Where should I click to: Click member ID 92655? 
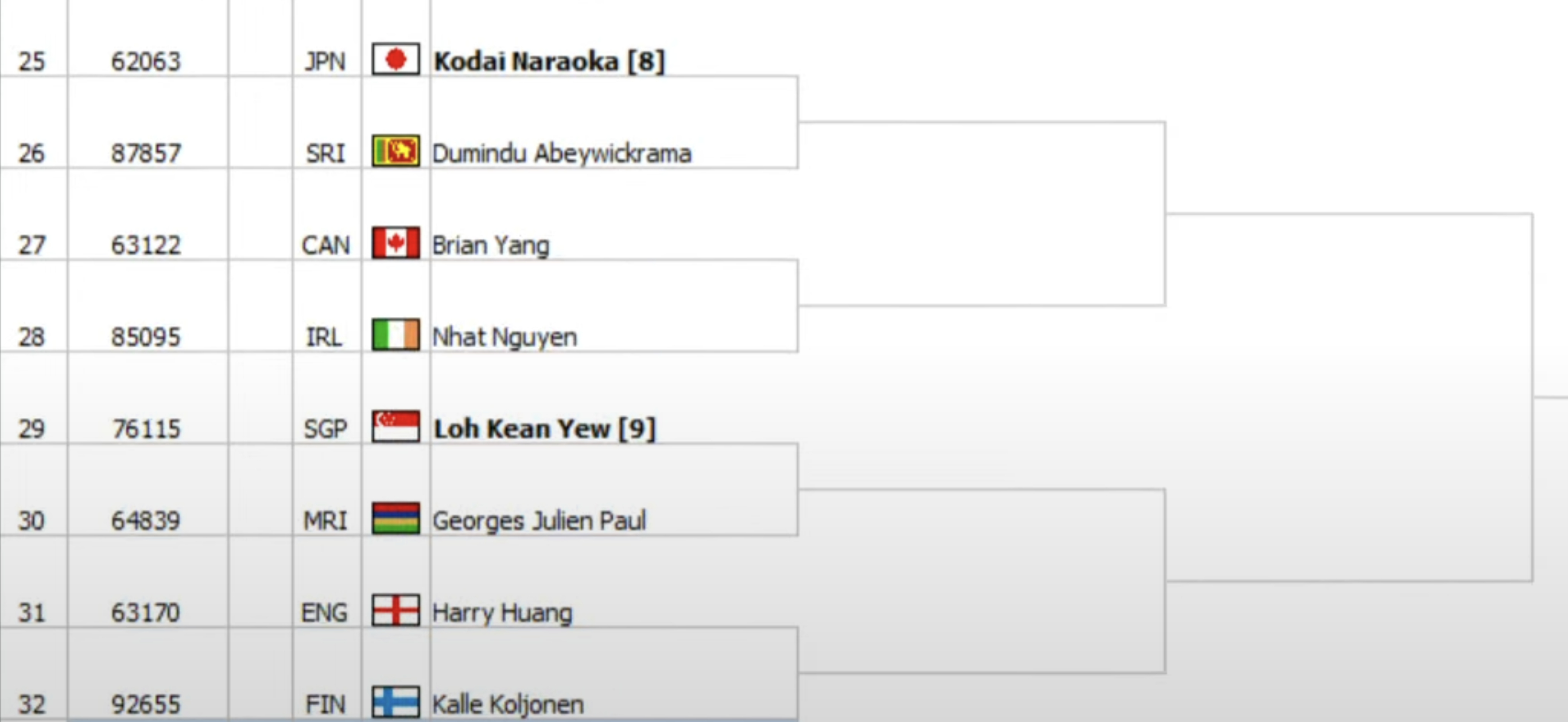[x=146, y=705]
